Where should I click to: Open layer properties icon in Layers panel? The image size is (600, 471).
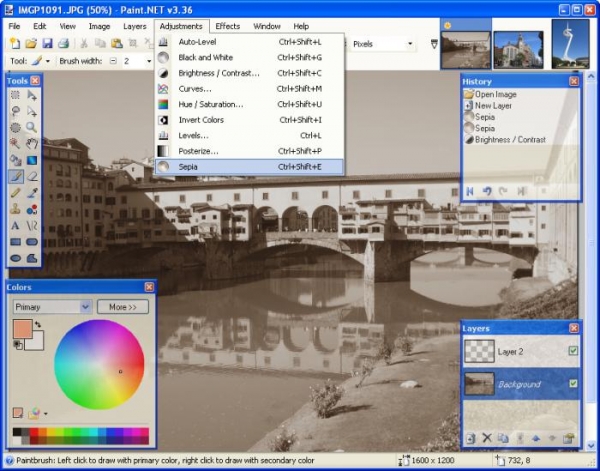(569, 438)
